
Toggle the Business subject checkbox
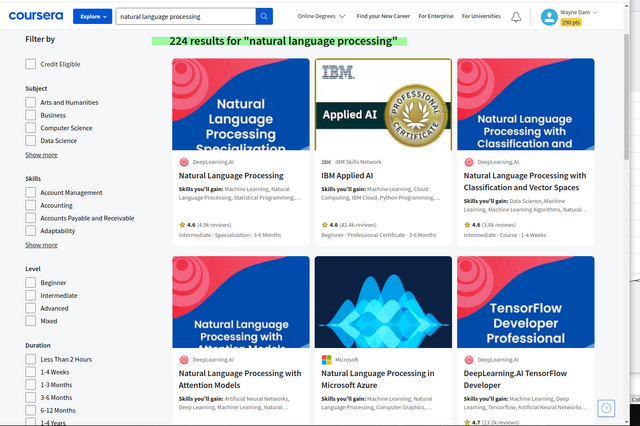(x=31, y=115)
